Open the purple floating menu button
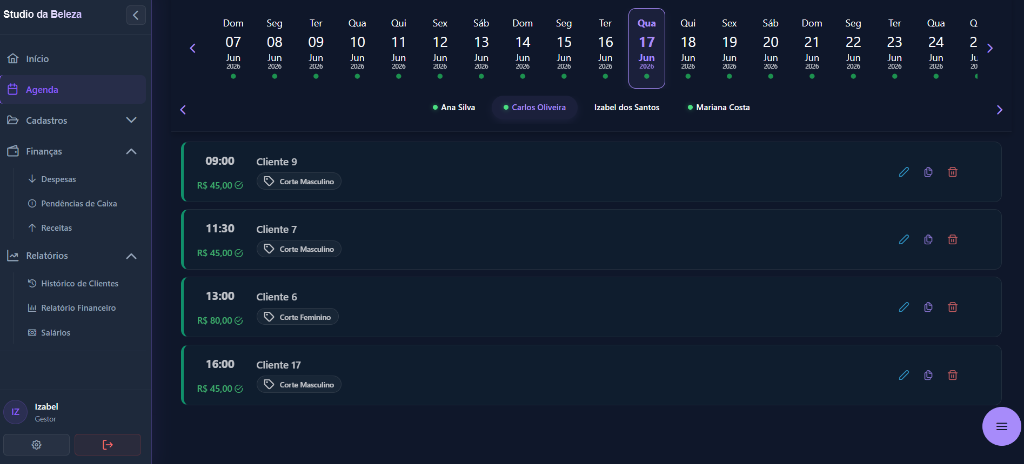 tap(1001, 426)
